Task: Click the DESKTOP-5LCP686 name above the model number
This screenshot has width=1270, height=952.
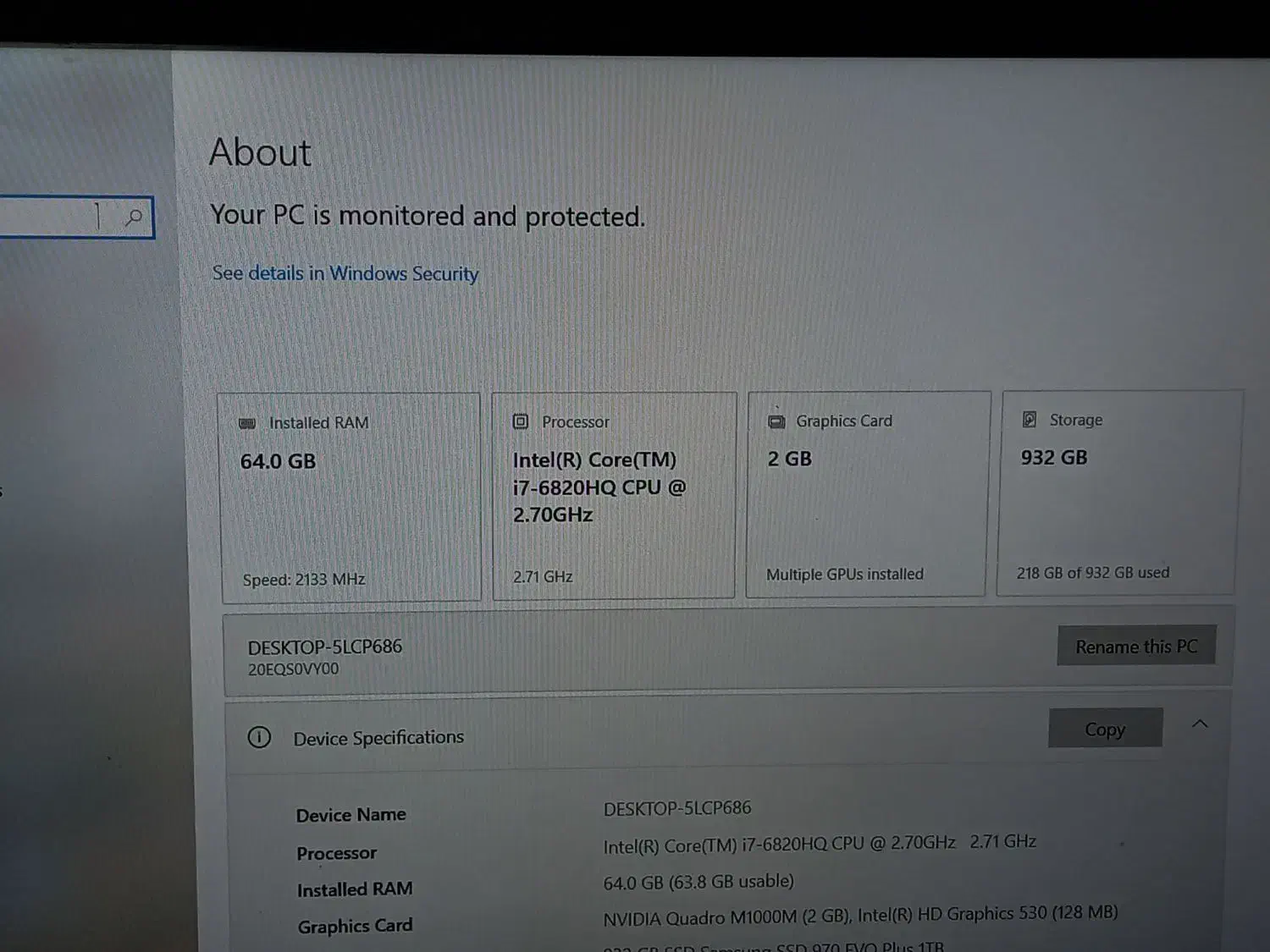Action: pyautogui.click(x=325, y=647)
